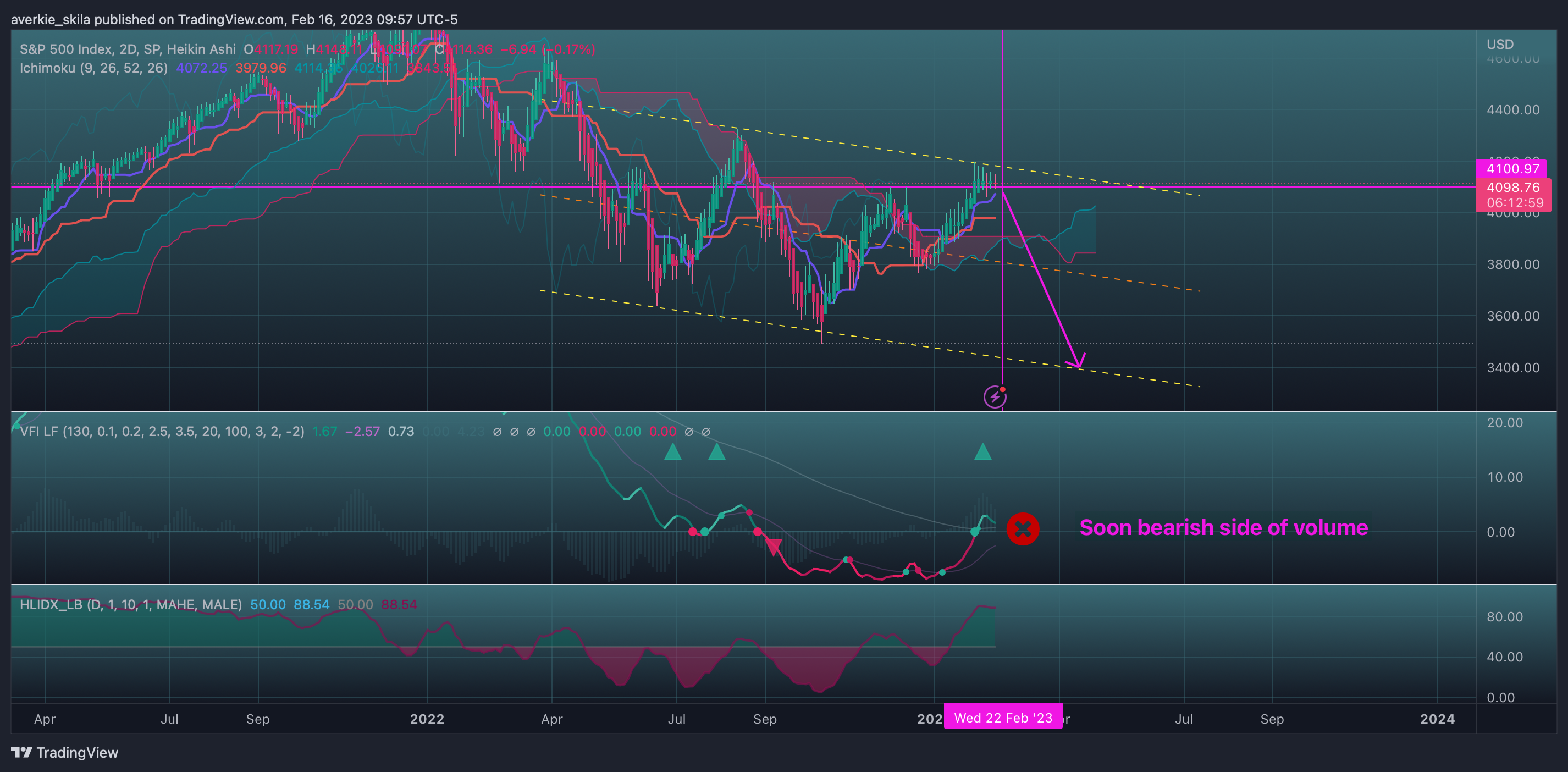This screenshot has width=1568, height=772.
Task: Click the red X circle marker
Action: point(1023,528)
